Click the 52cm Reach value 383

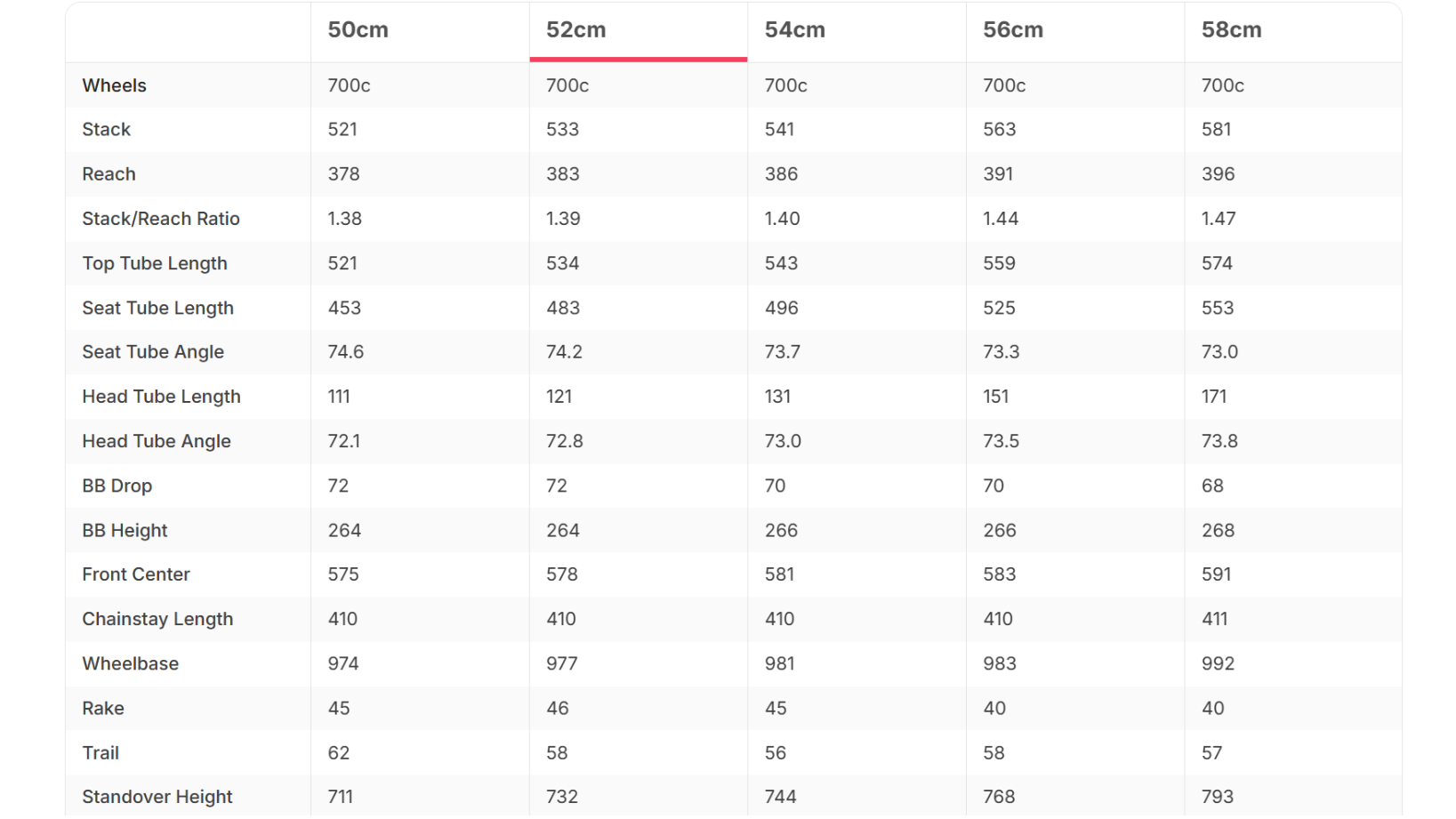562,174
